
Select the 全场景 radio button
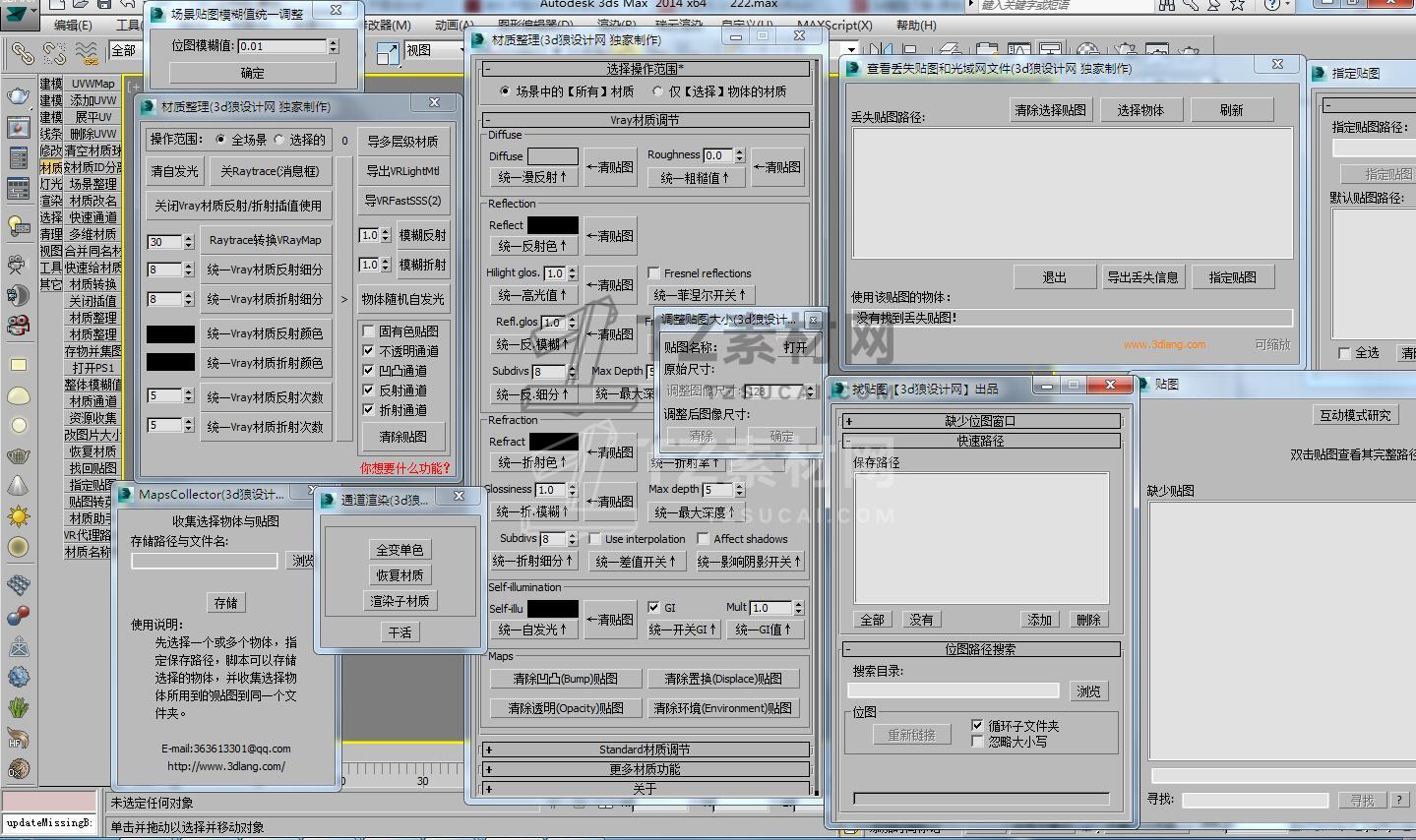click(220, 140)
